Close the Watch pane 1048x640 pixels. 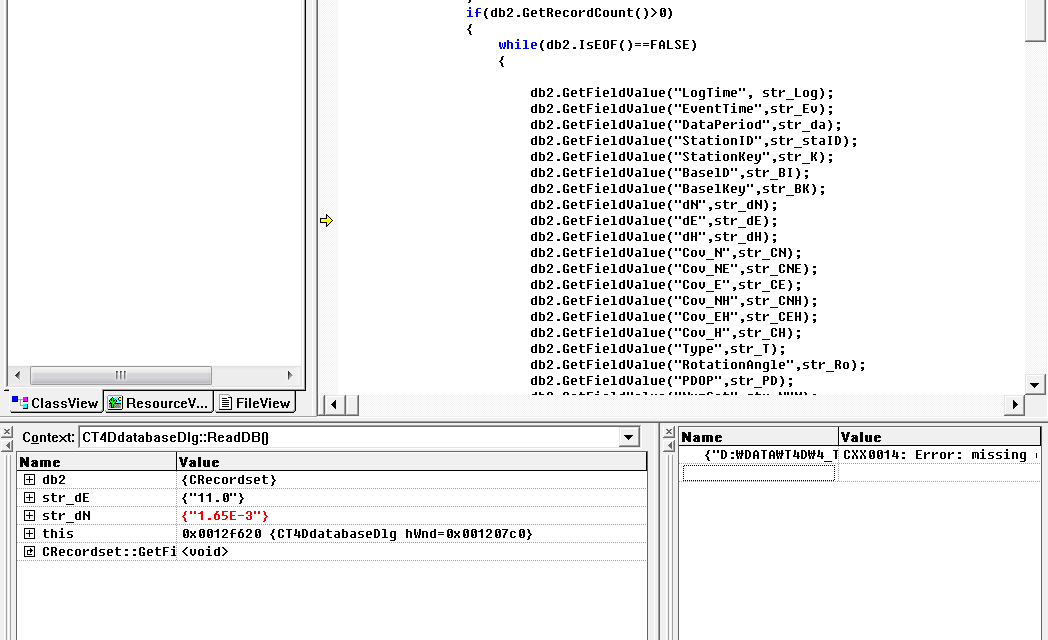tap(668, 432)
